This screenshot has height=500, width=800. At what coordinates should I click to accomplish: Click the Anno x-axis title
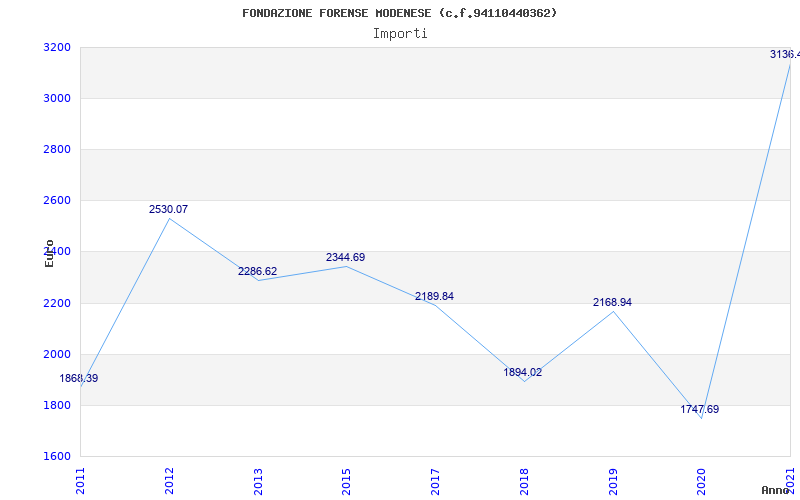pos(775,490)
